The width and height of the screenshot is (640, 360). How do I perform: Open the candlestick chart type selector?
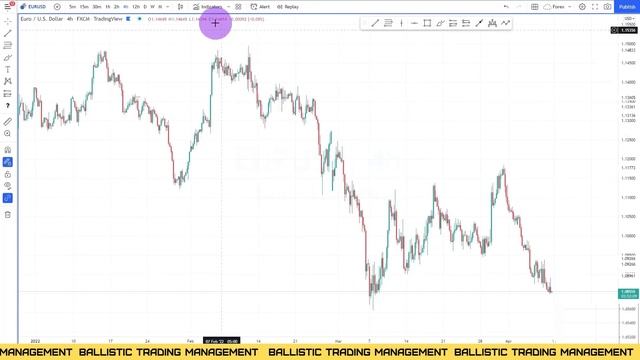pos(180,7)
